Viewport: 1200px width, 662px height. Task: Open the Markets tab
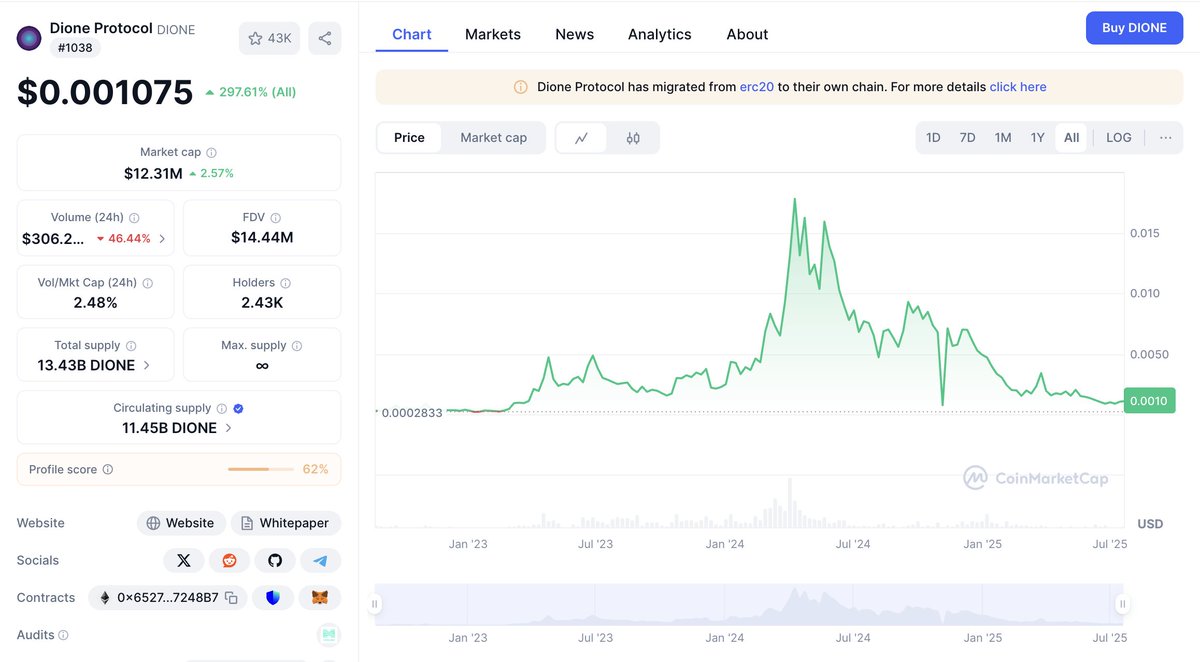coord(493,34)
